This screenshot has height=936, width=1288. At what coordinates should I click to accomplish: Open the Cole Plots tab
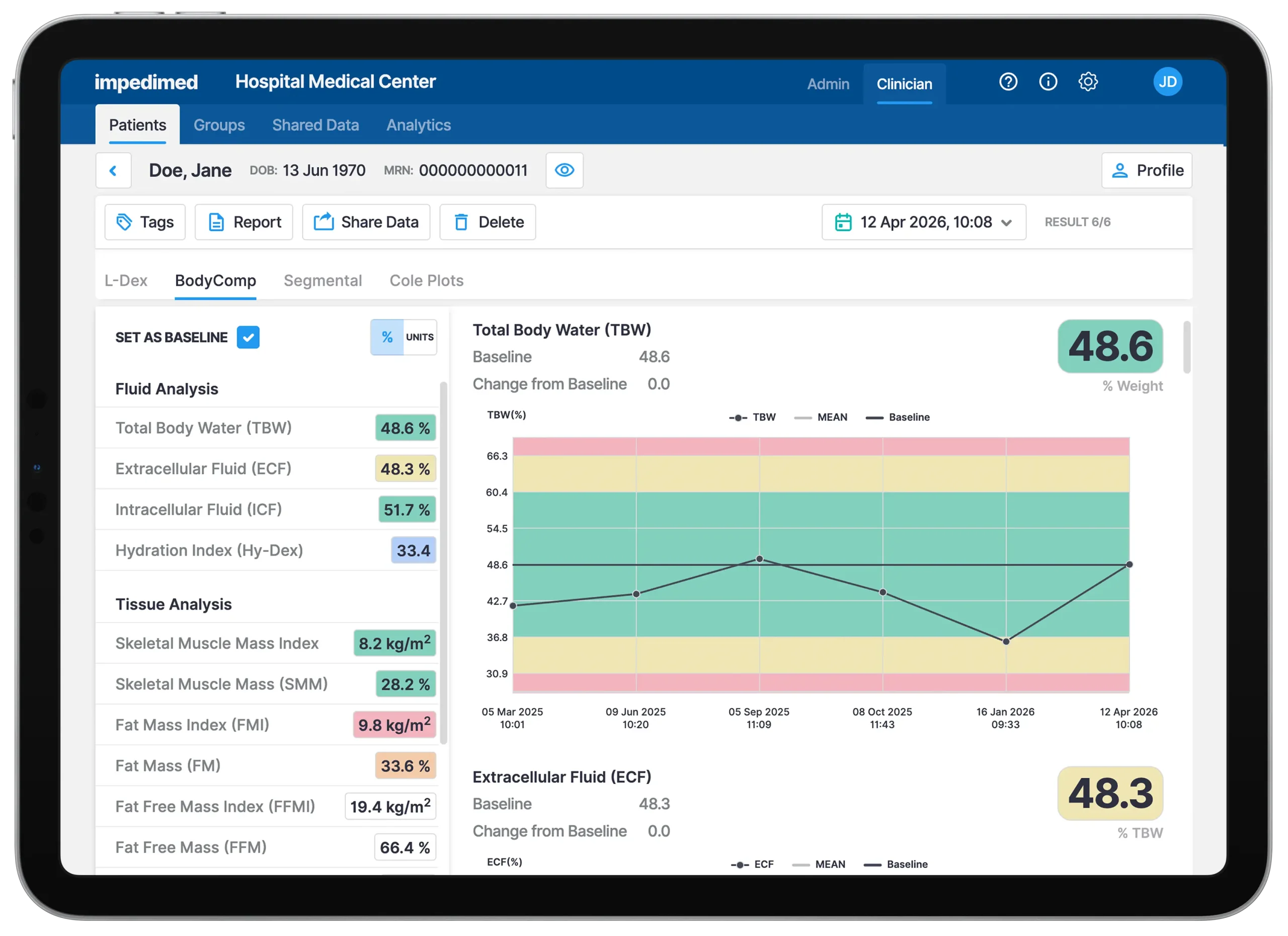point(427,281)
